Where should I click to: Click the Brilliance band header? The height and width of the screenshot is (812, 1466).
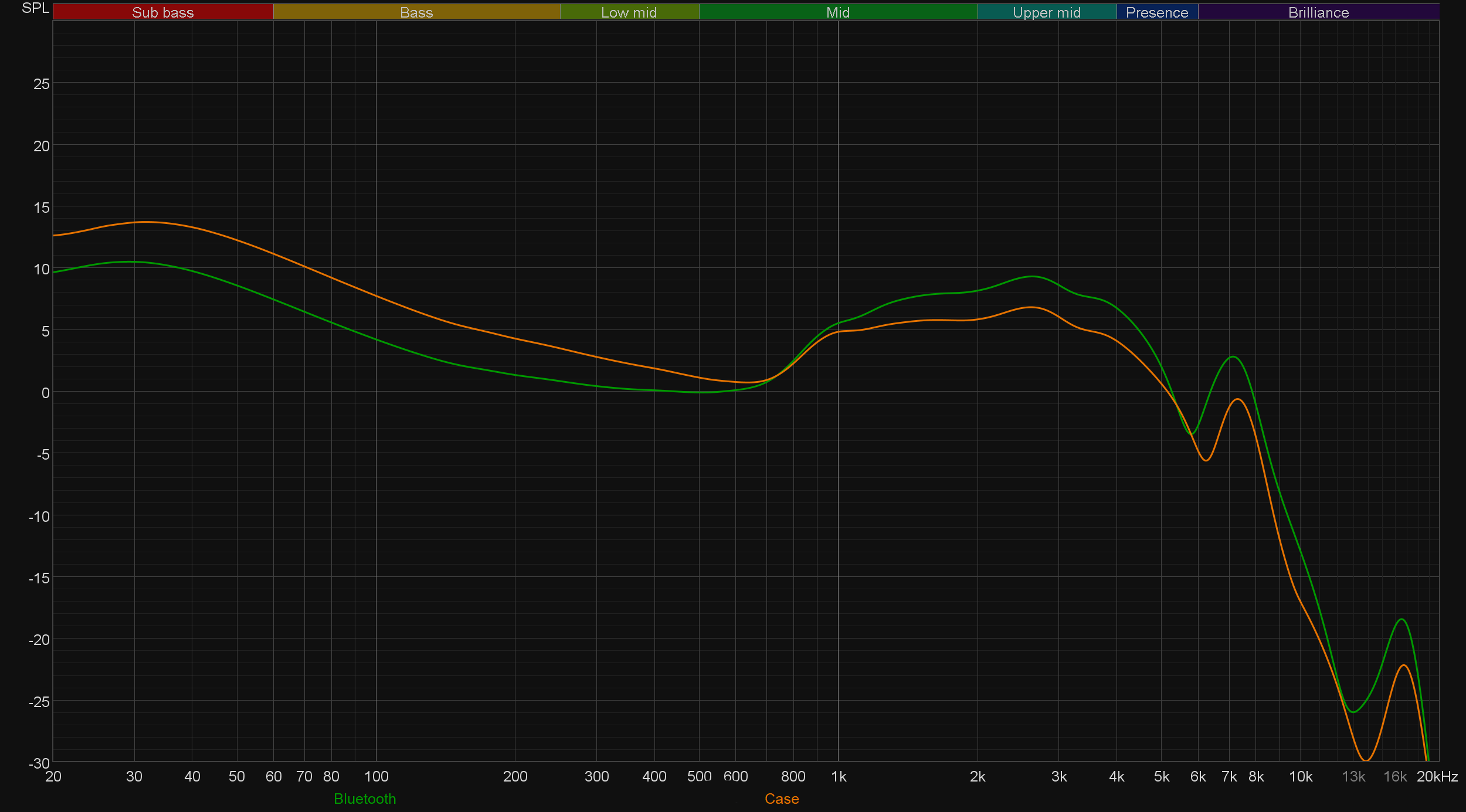(1318, 12)
